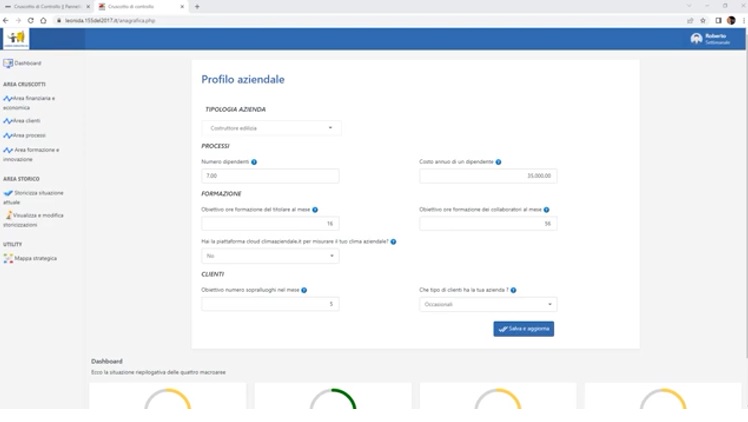Open the Tipologia azienda dropdown
This screenshot has width=748, height=422.
point(271,128)
